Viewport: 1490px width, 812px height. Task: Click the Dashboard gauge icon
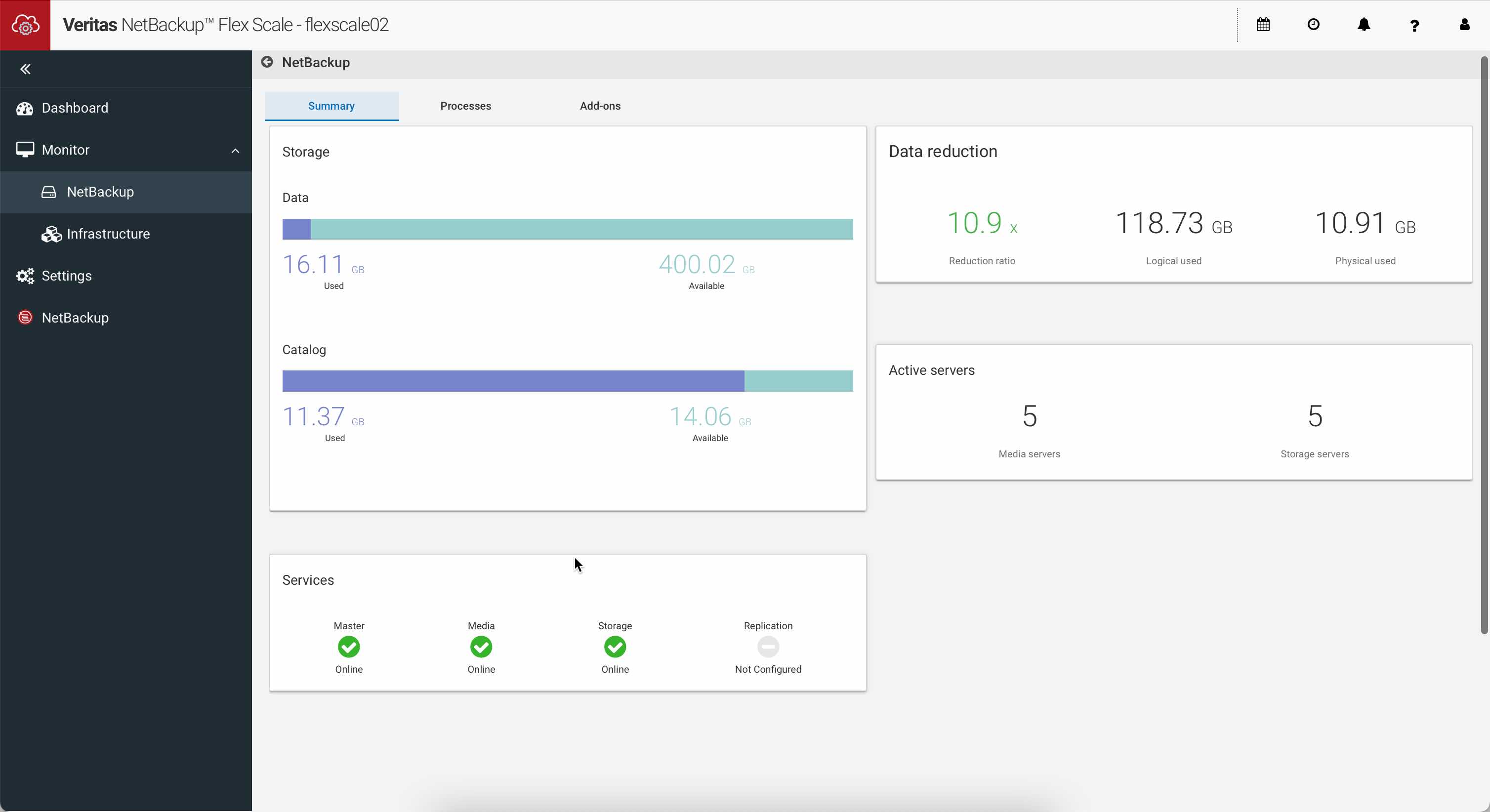tap(25, 108)
